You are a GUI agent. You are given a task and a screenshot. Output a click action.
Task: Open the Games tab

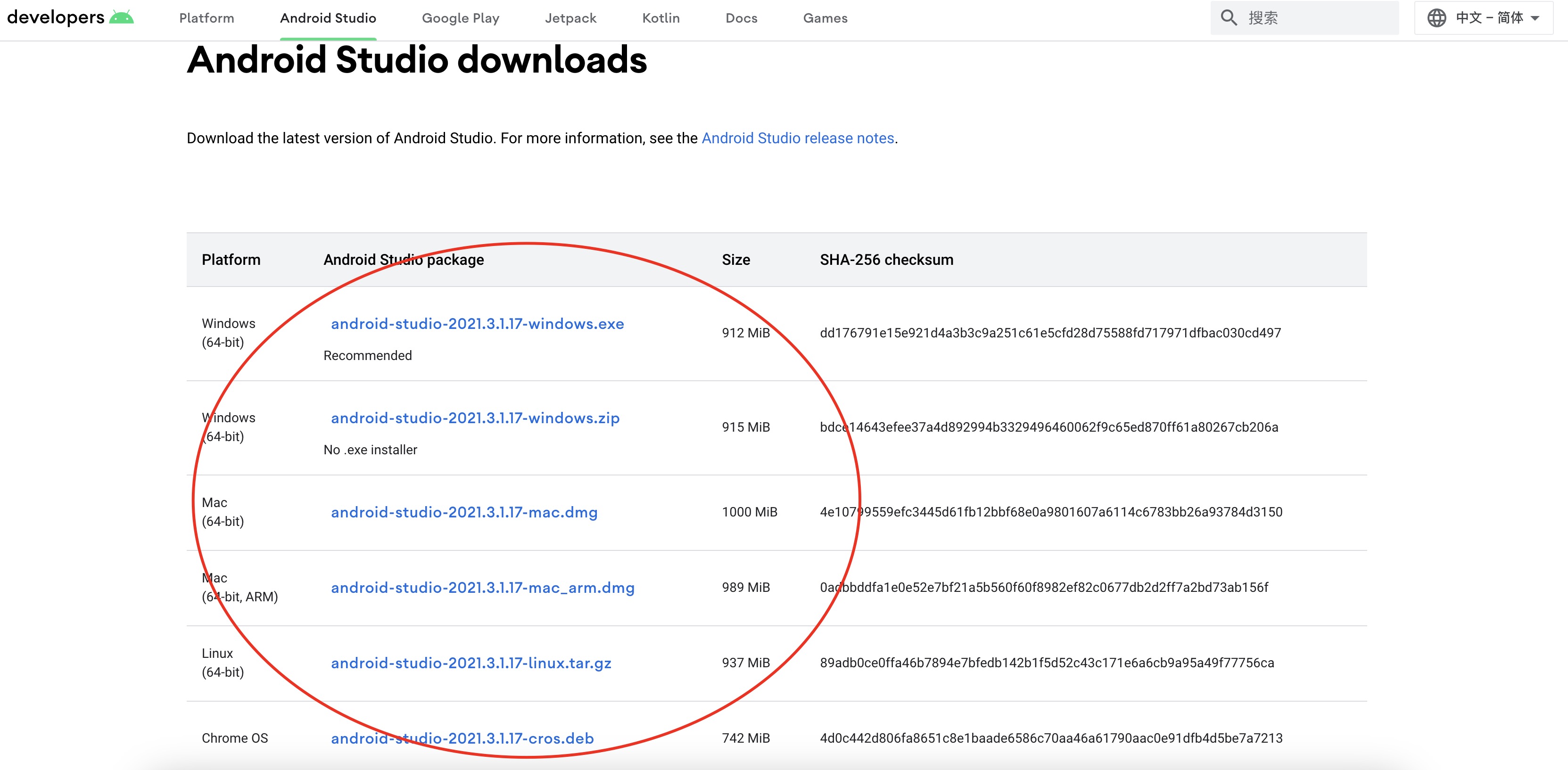(825, 18)
